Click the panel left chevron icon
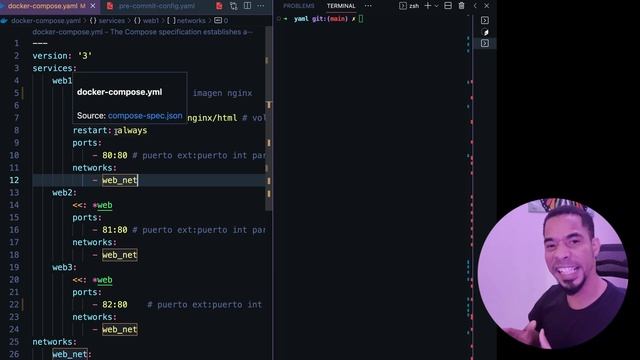 click(475, 6)
